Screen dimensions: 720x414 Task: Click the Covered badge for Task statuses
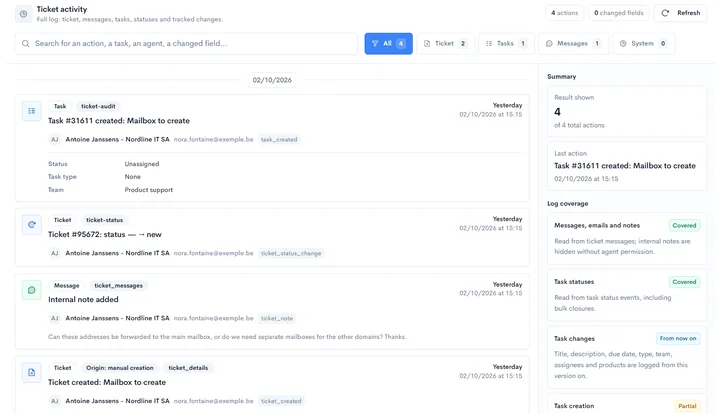point(684,282)
